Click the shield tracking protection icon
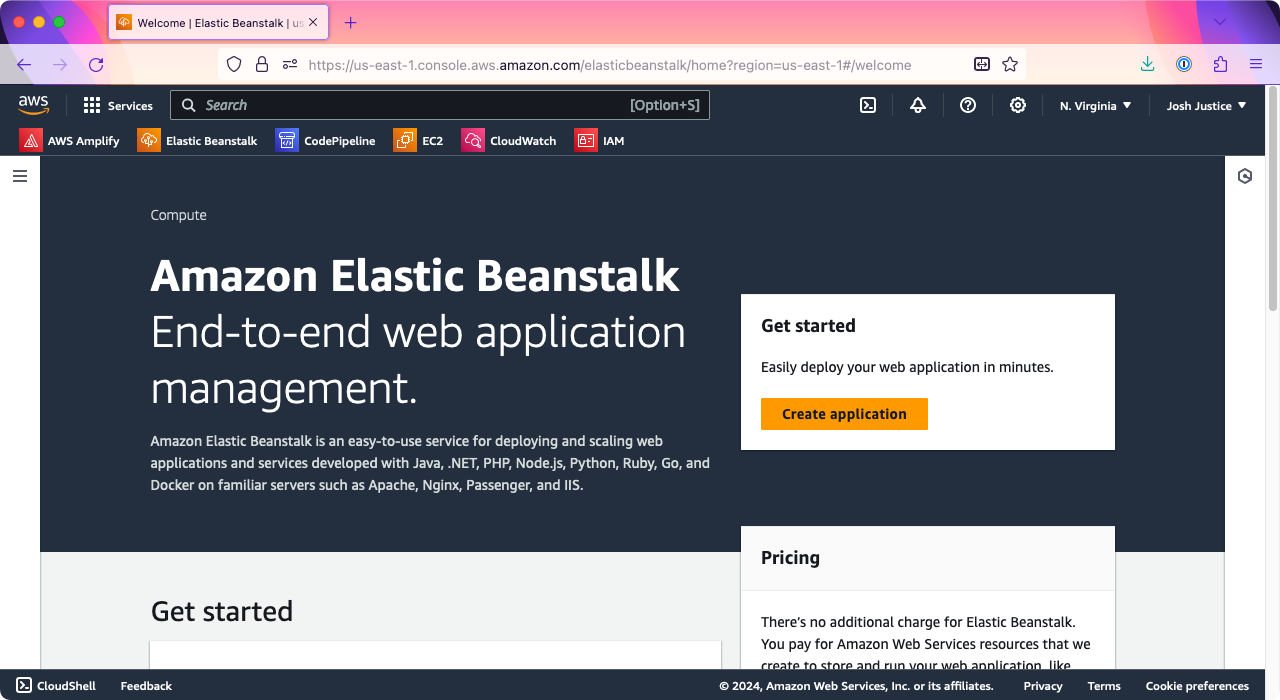Viewport: 1280px width, 700px height. [x=234, y=65]
